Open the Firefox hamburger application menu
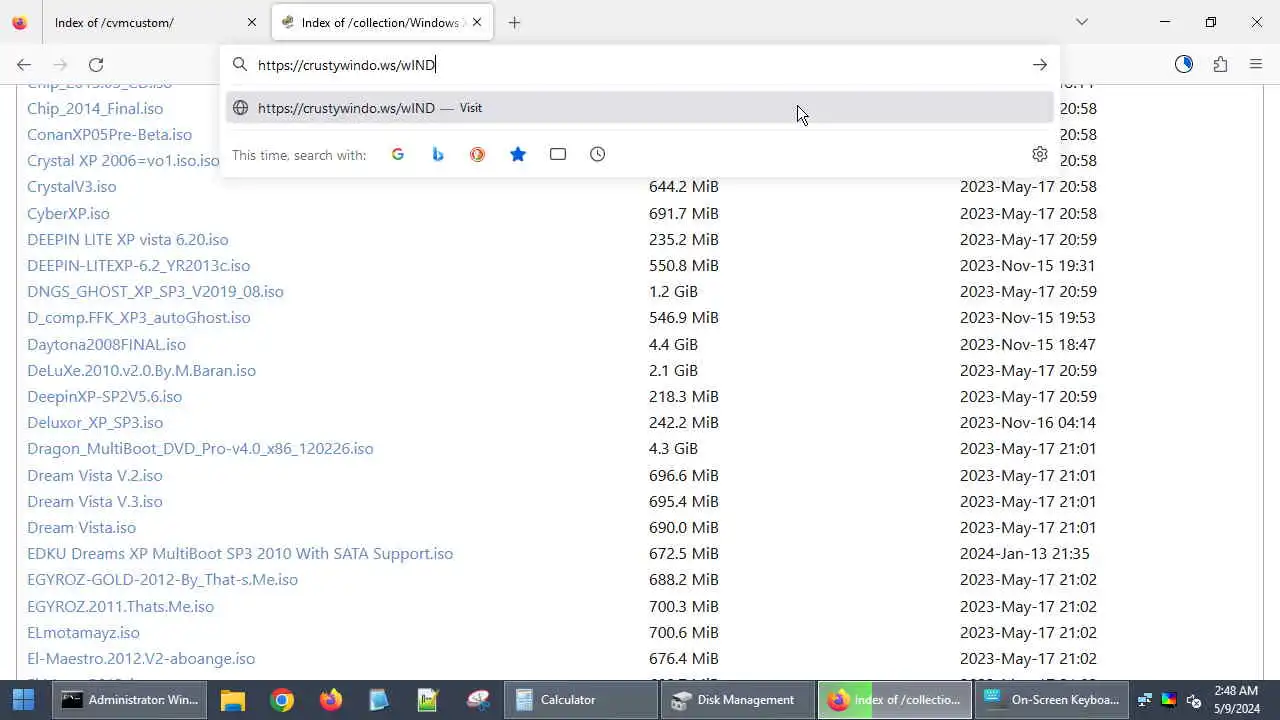 click(x=1256, y=65)
